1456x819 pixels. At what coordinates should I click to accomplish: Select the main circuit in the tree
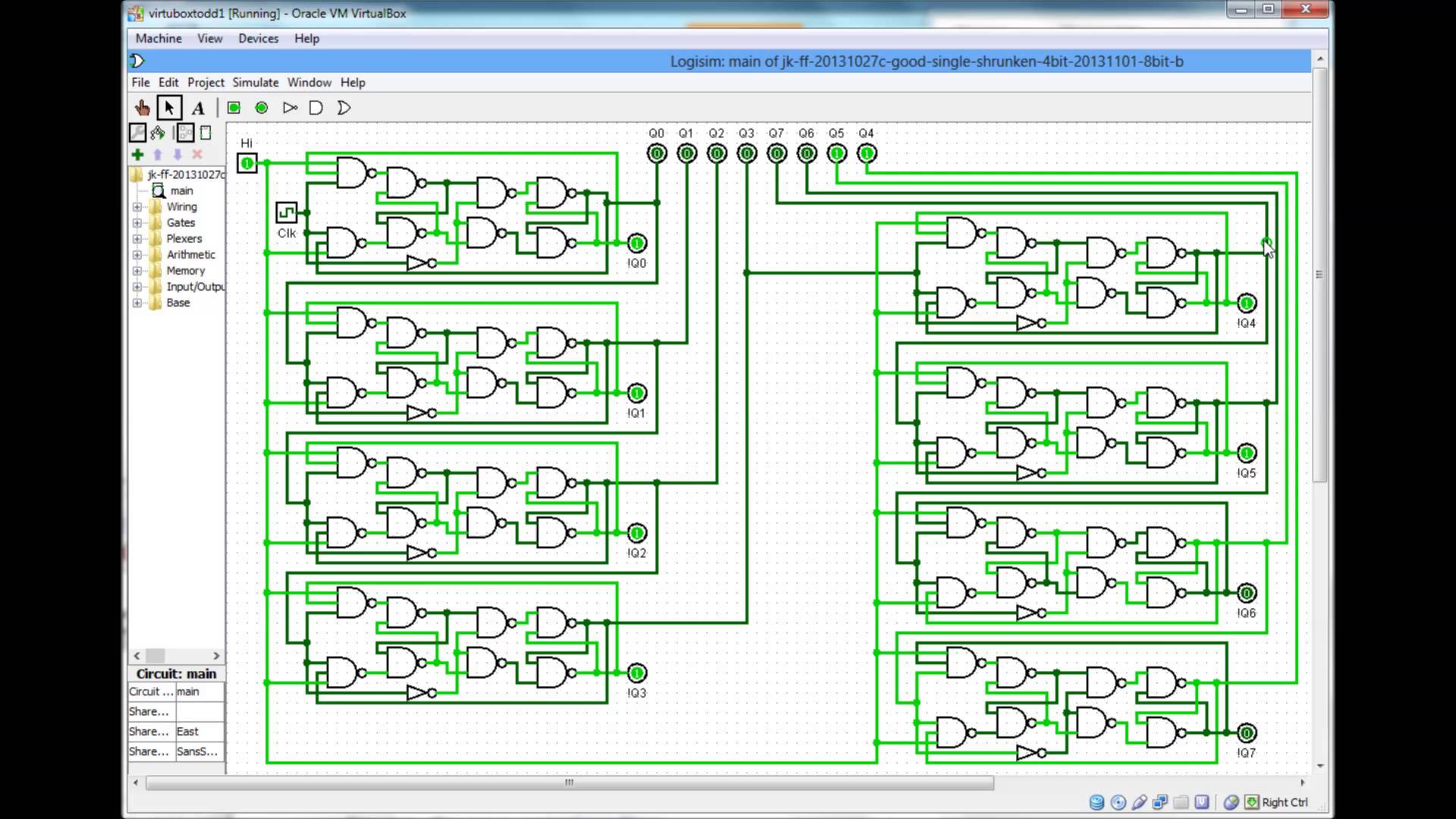tap(182, 190)
